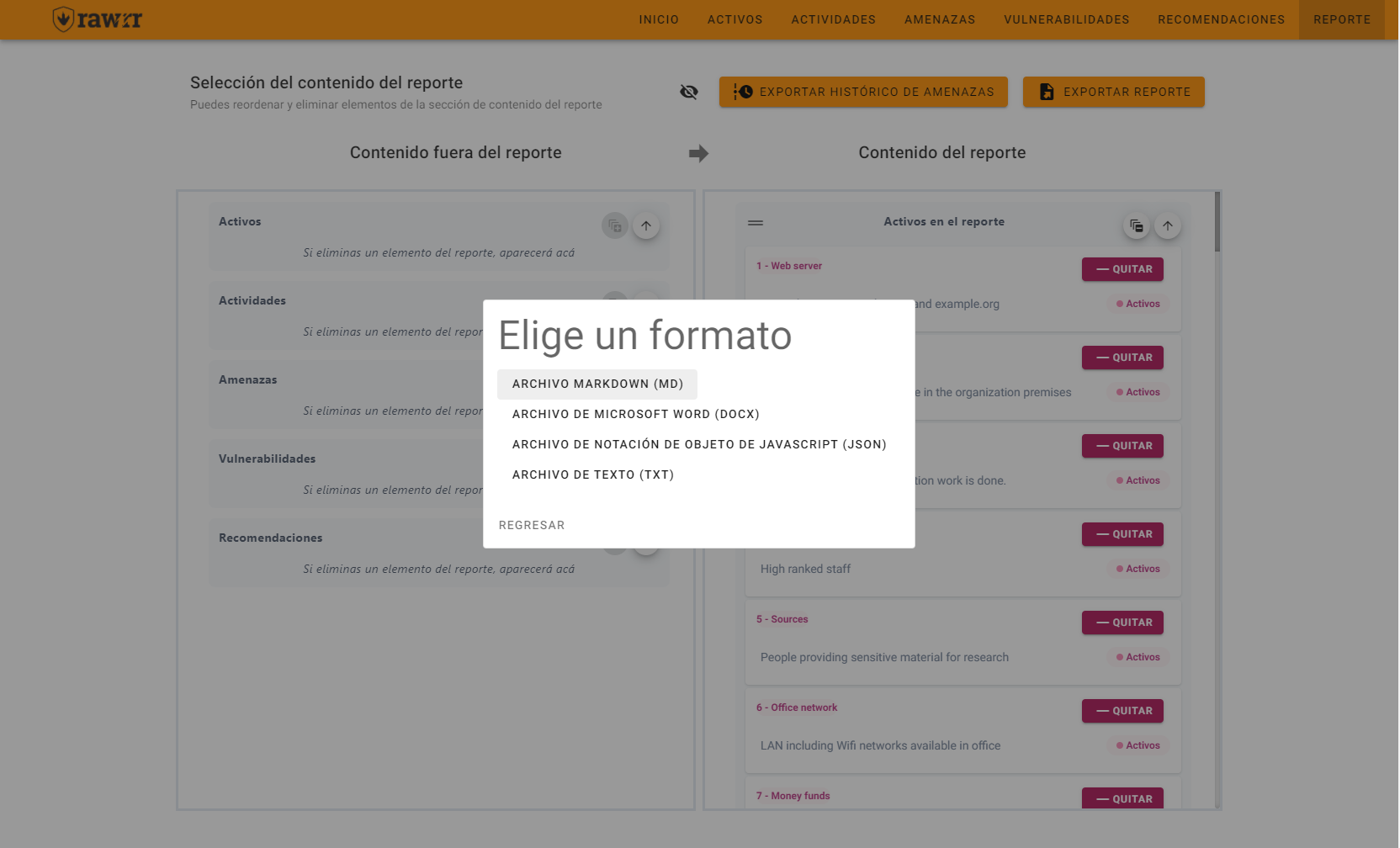
Task: Click the Actividades section heading
Action: (252, 300)
